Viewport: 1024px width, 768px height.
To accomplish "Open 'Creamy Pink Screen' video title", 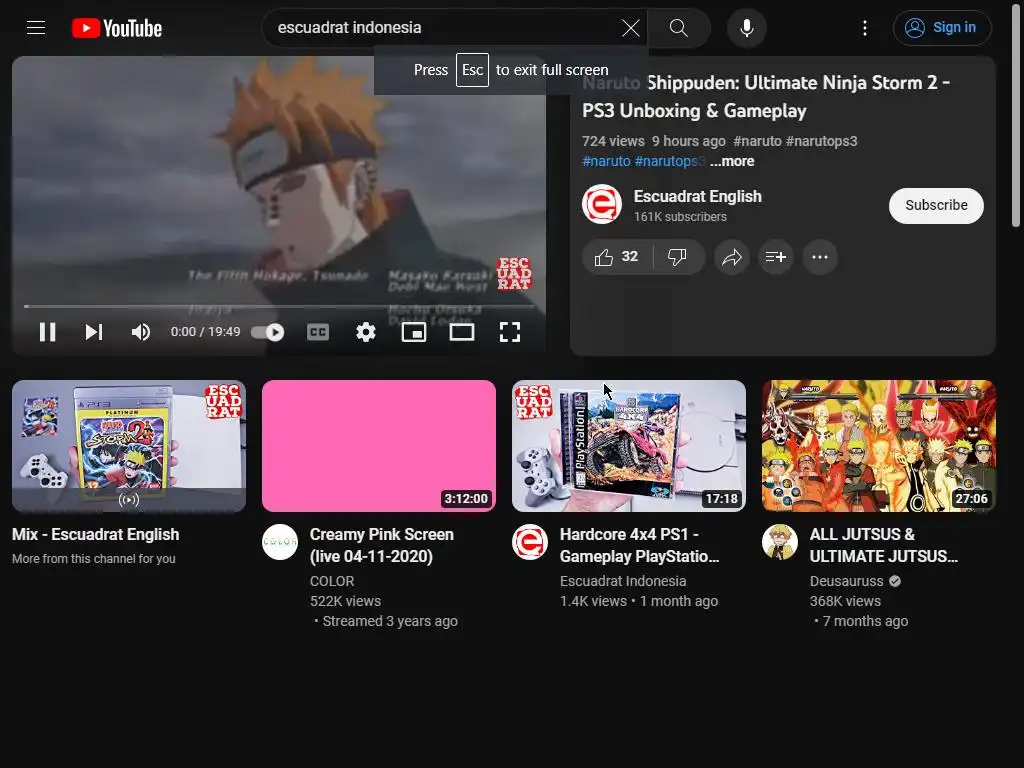I will (381, 545).
